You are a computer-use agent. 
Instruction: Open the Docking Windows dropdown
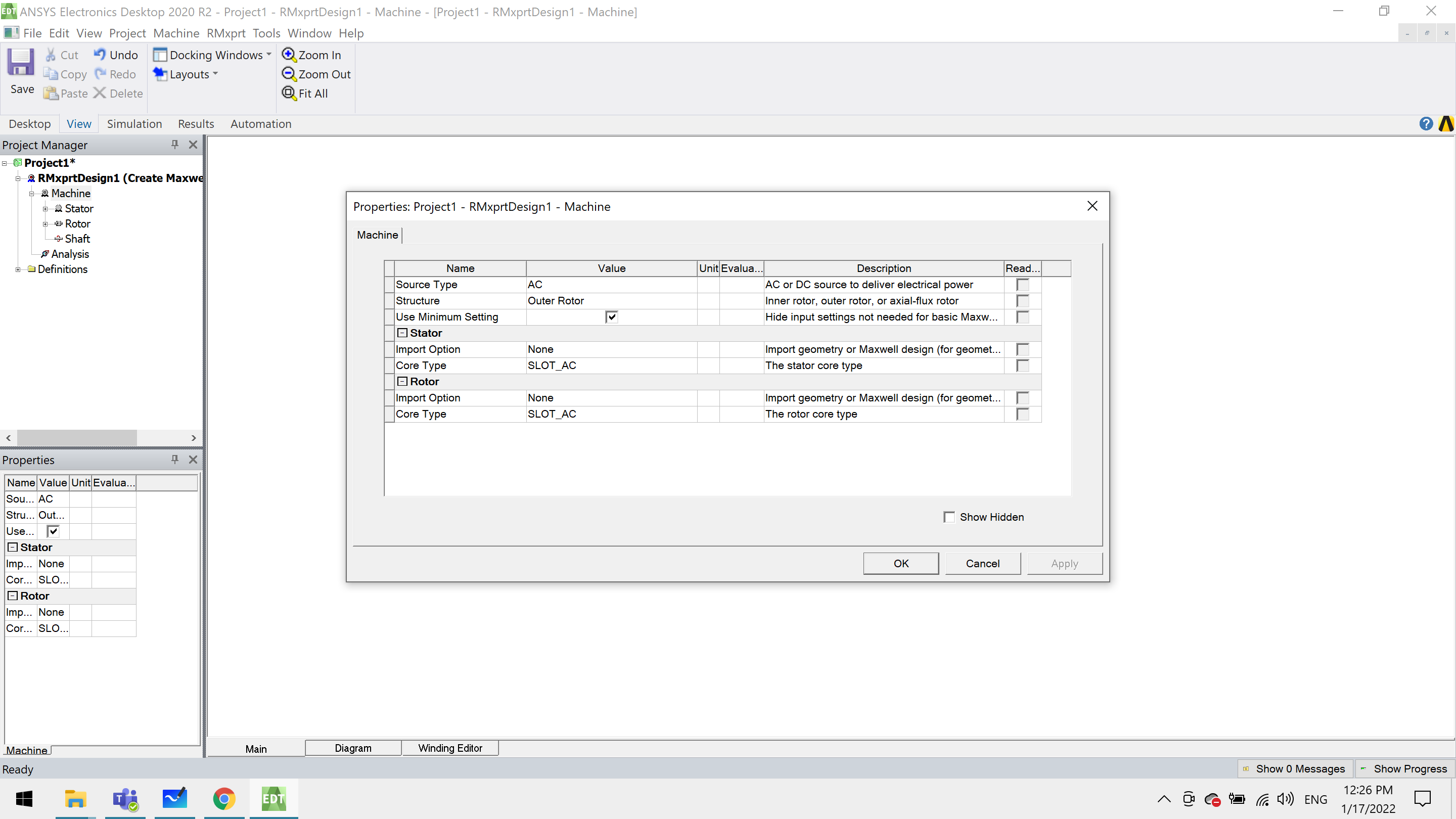[212, 55]
